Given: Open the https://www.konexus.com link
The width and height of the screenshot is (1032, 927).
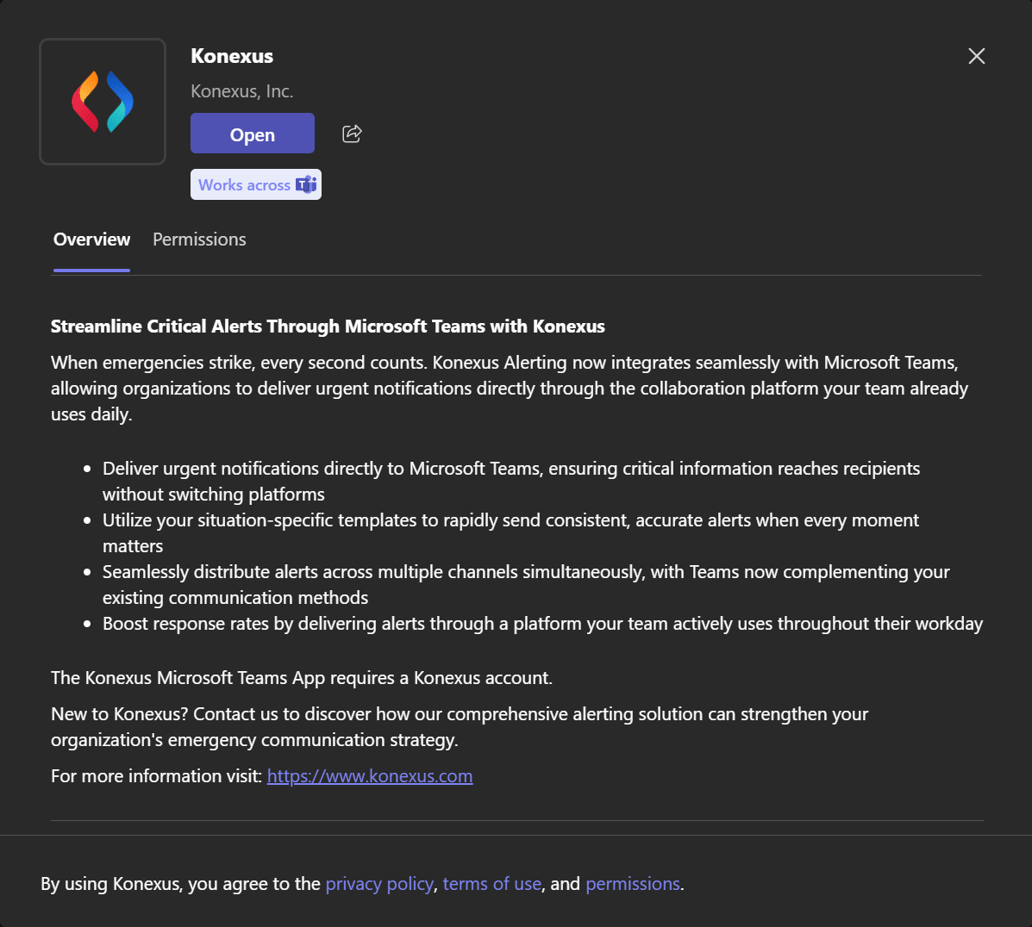Looking at the screenshot, I should click(369, 775).
